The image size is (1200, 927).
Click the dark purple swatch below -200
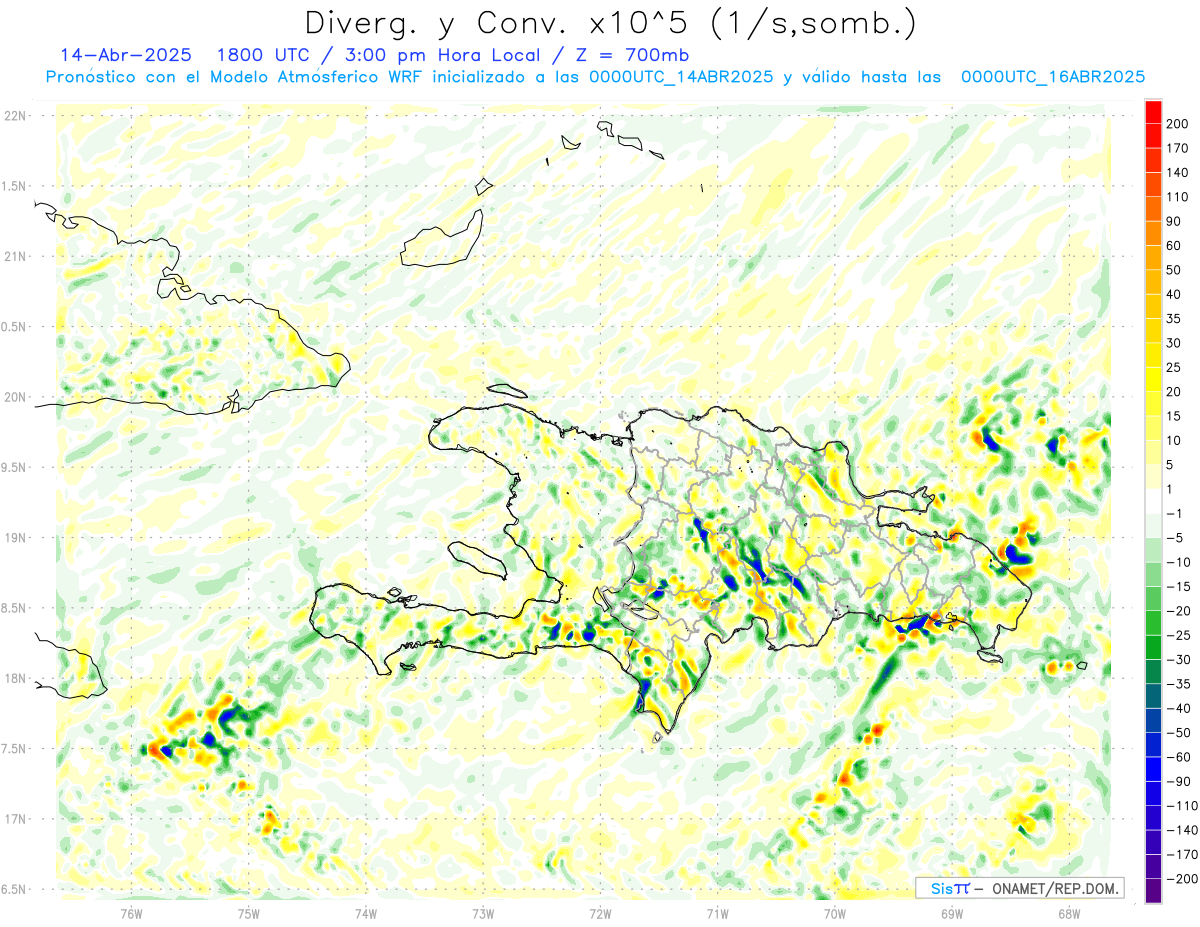click(x=1153, y=891)
